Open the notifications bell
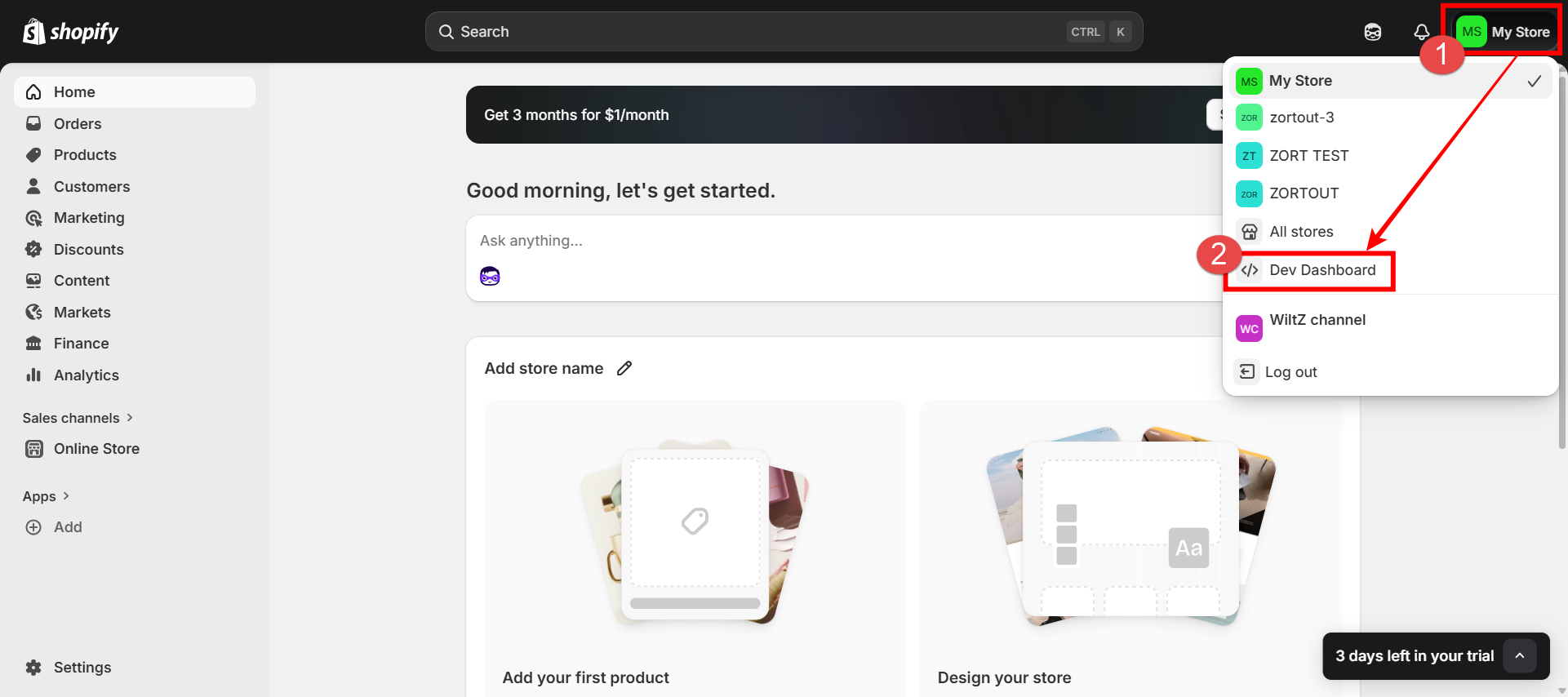 tap(1421, 32)
